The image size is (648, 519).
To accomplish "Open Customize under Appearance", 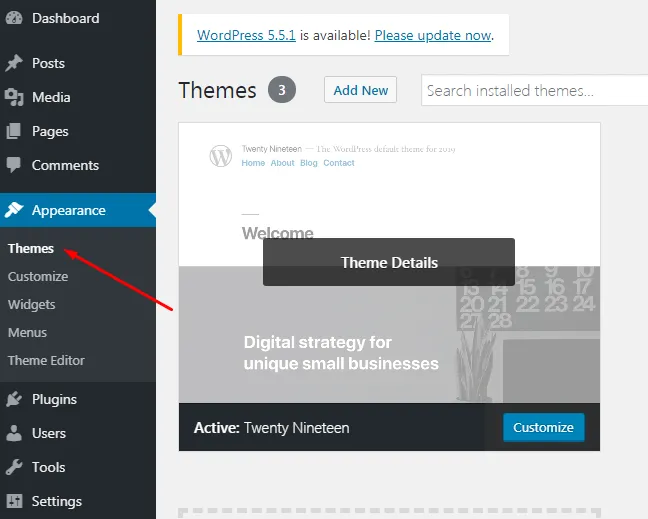I will click(x=38, y=276).
